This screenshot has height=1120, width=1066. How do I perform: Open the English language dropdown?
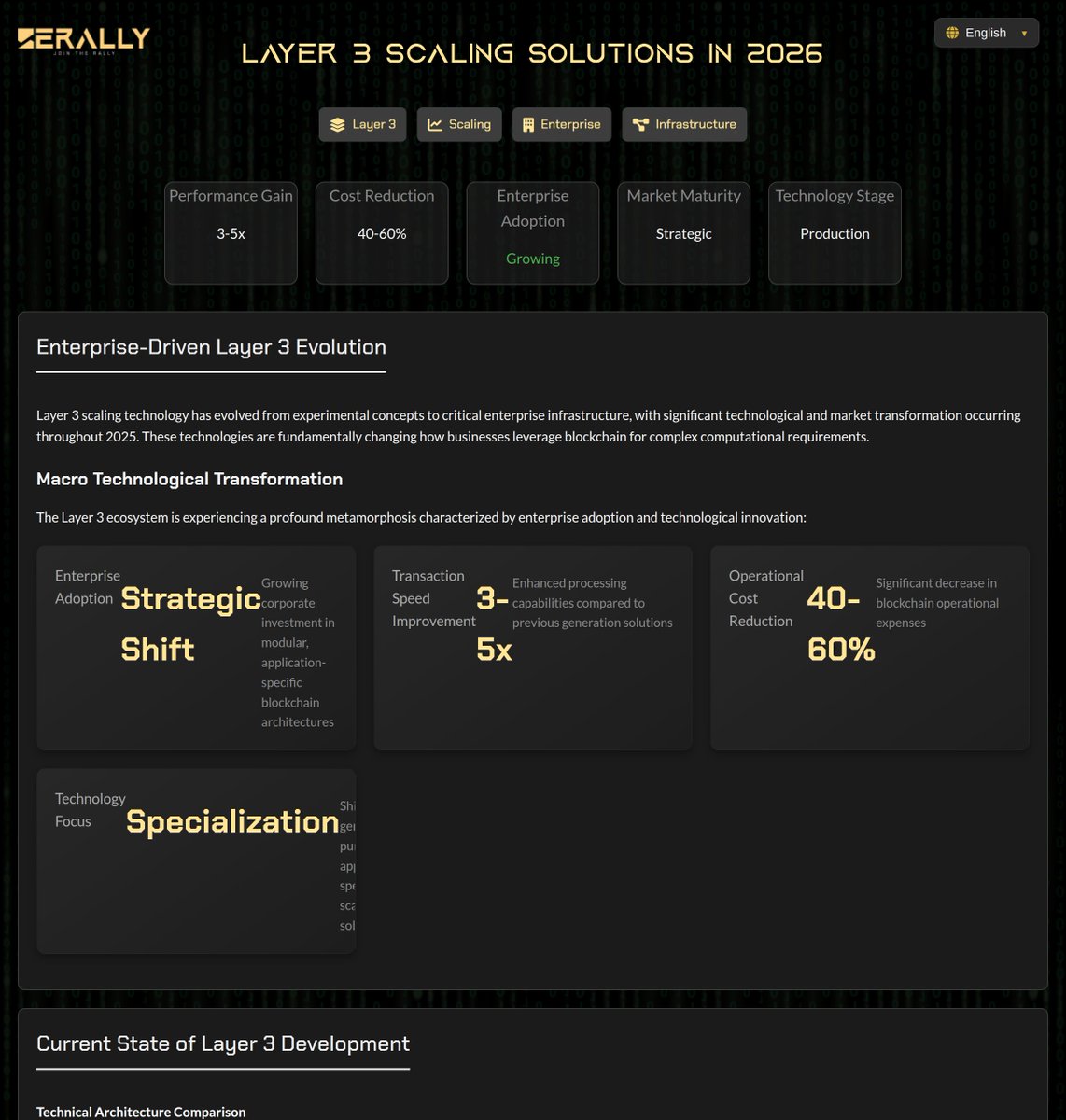[986, 33]
